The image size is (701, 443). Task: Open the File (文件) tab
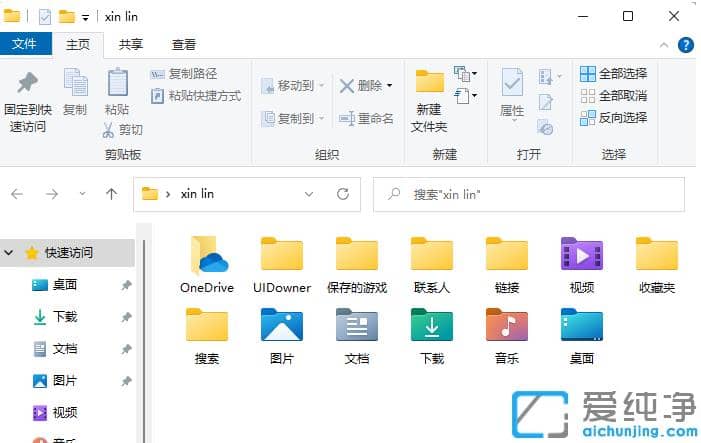click(25, 44)
